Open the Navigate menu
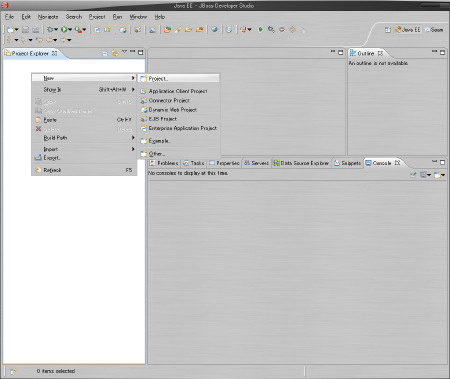The image size is (450, 379). tap(48, 17)
